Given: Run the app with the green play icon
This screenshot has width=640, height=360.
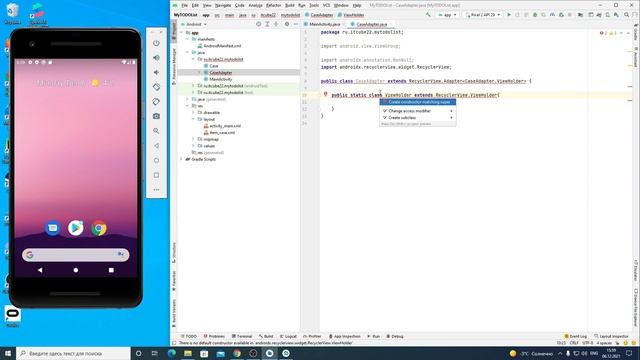Looking at the screenshot, I should click(x=509, y=15).
